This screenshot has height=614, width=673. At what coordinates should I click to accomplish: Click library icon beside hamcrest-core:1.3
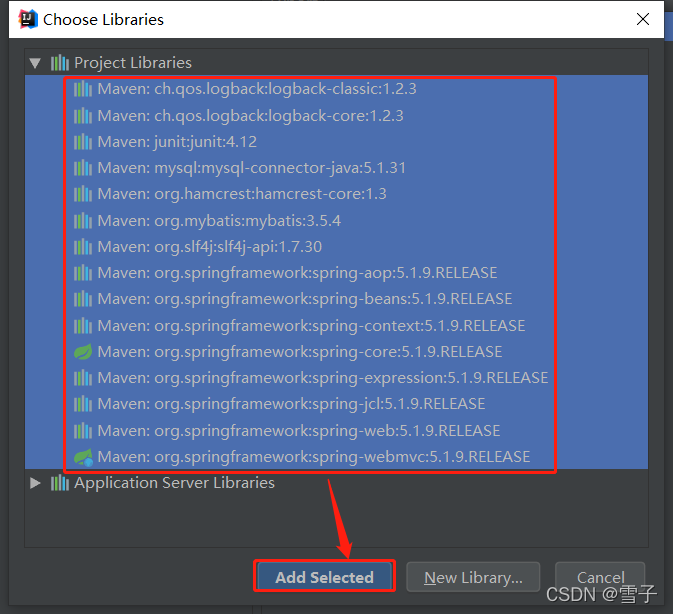pyautogui.click(x=83, y=194)
